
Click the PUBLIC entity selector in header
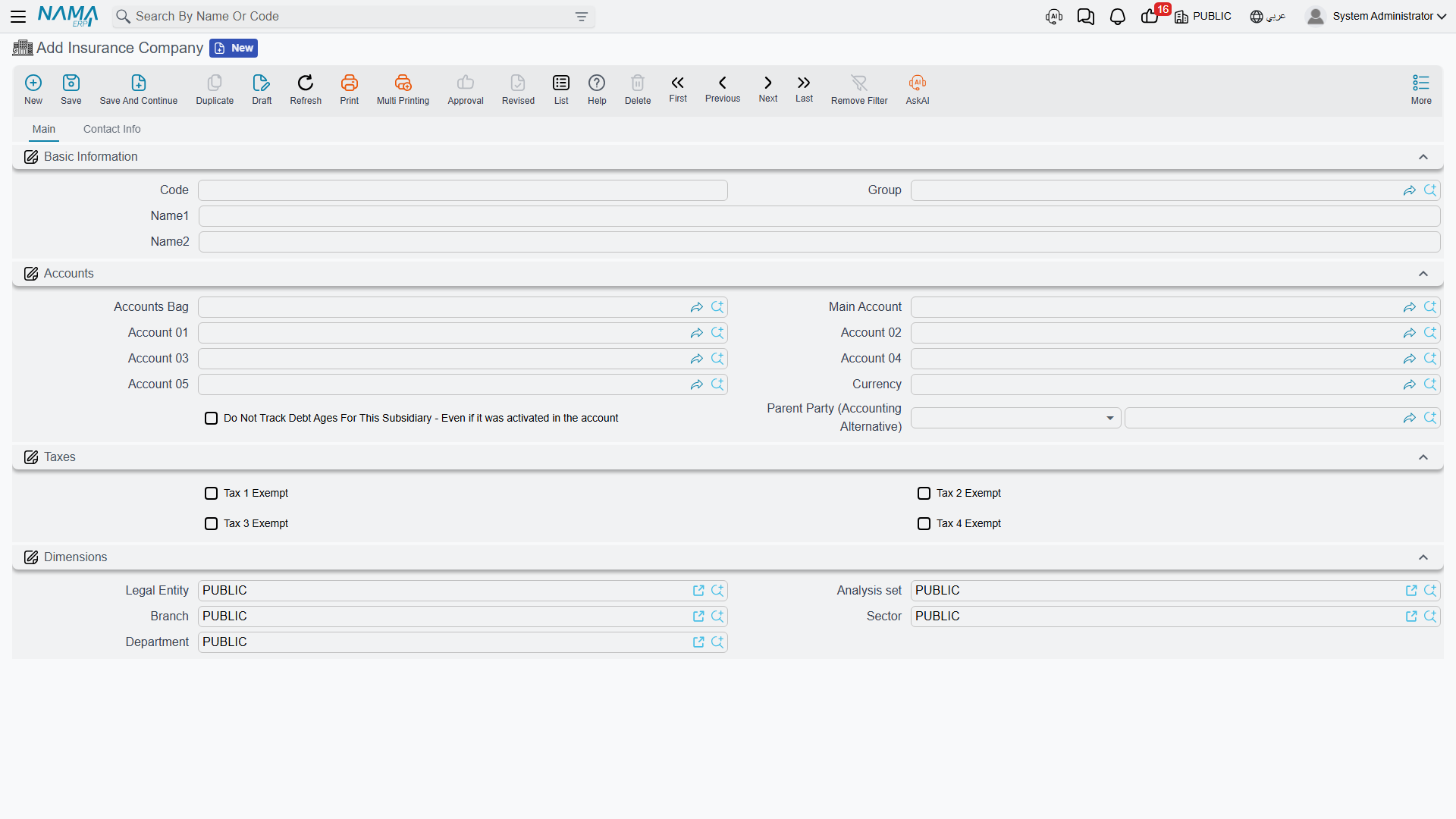point(1203,16)
